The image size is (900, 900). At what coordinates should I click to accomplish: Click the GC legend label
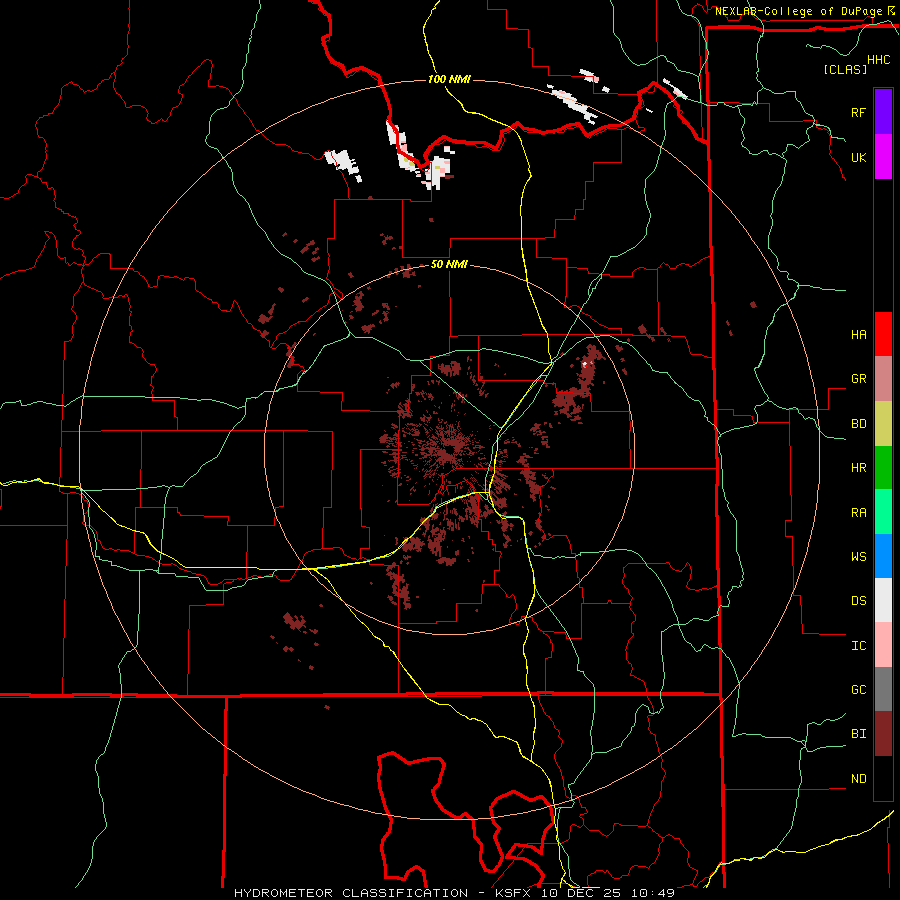(x=858, y=690)
